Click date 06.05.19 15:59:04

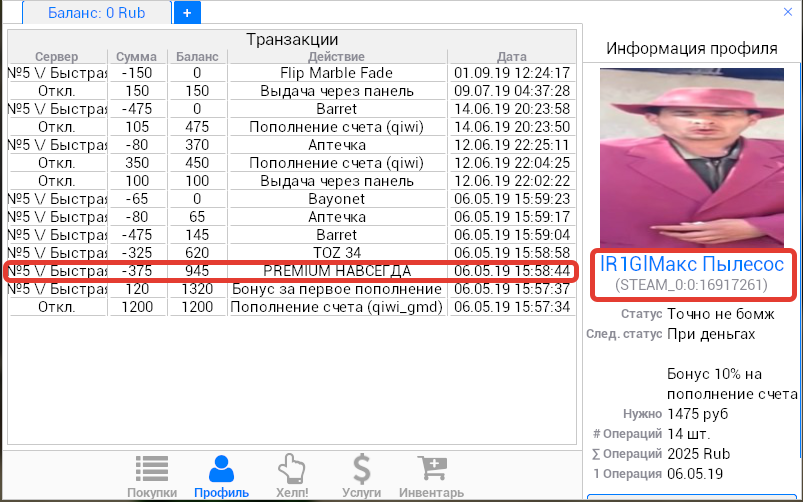512,235
